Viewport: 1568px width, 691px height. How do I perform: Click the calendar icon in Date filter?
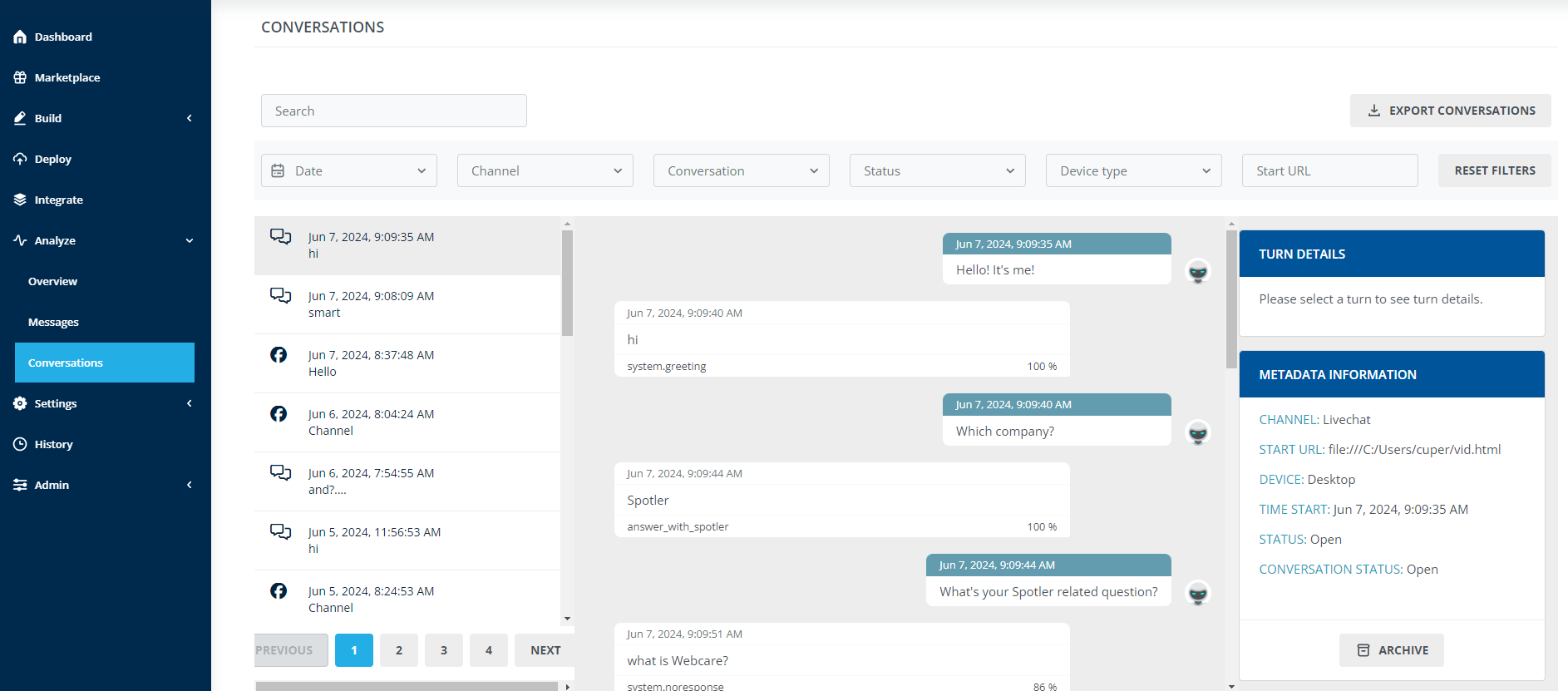(278, 170)
